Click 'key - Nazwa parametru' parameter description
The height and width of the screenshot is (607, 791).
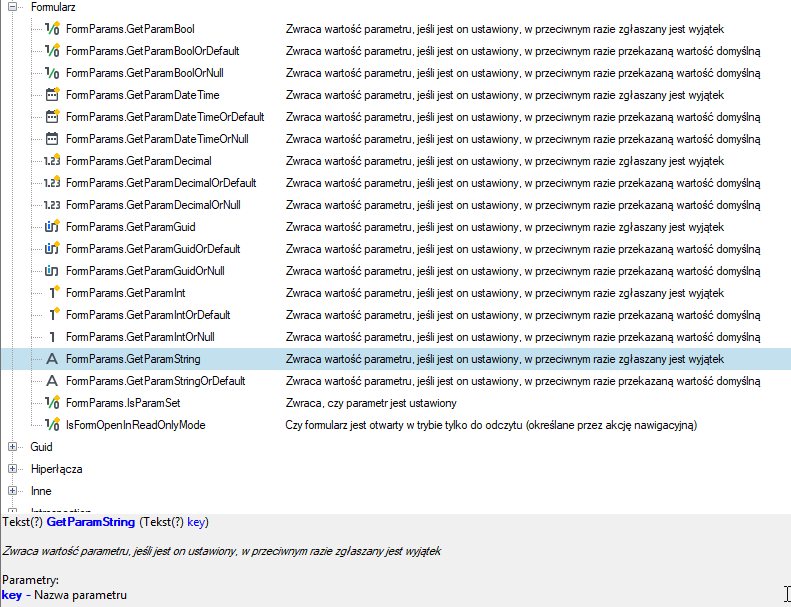click(64, 595)
